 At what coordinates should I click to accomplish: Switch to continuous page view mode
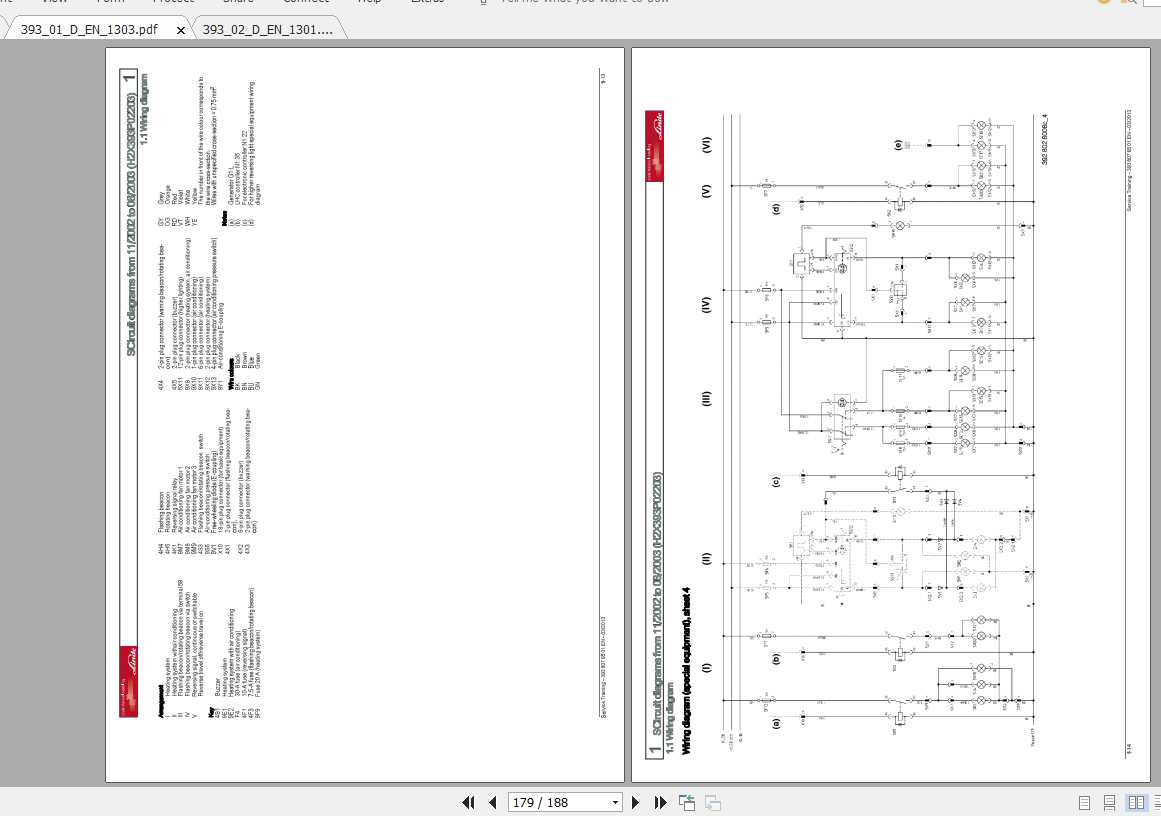point(1110,803)
